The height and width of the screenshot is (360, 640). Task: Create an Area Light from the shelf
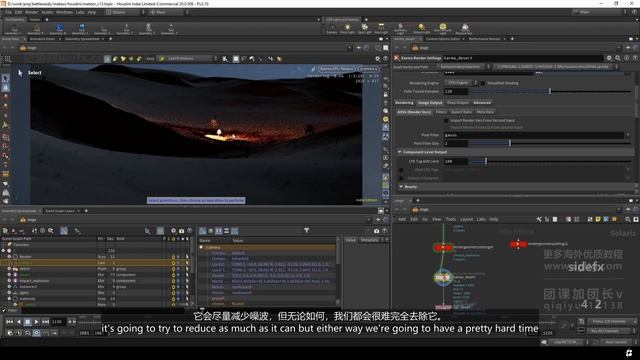pos(381,28)
